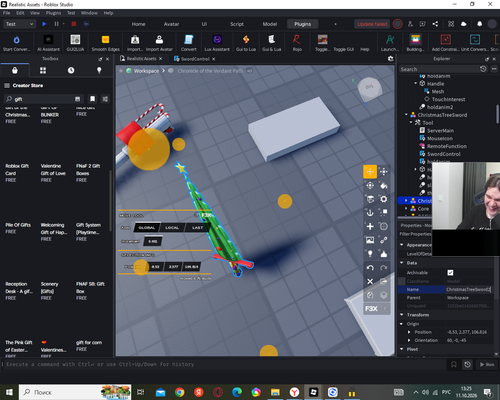
Task: Expand the Core model in Explorer
Action: pyautogui.click(x=406, y=209)
